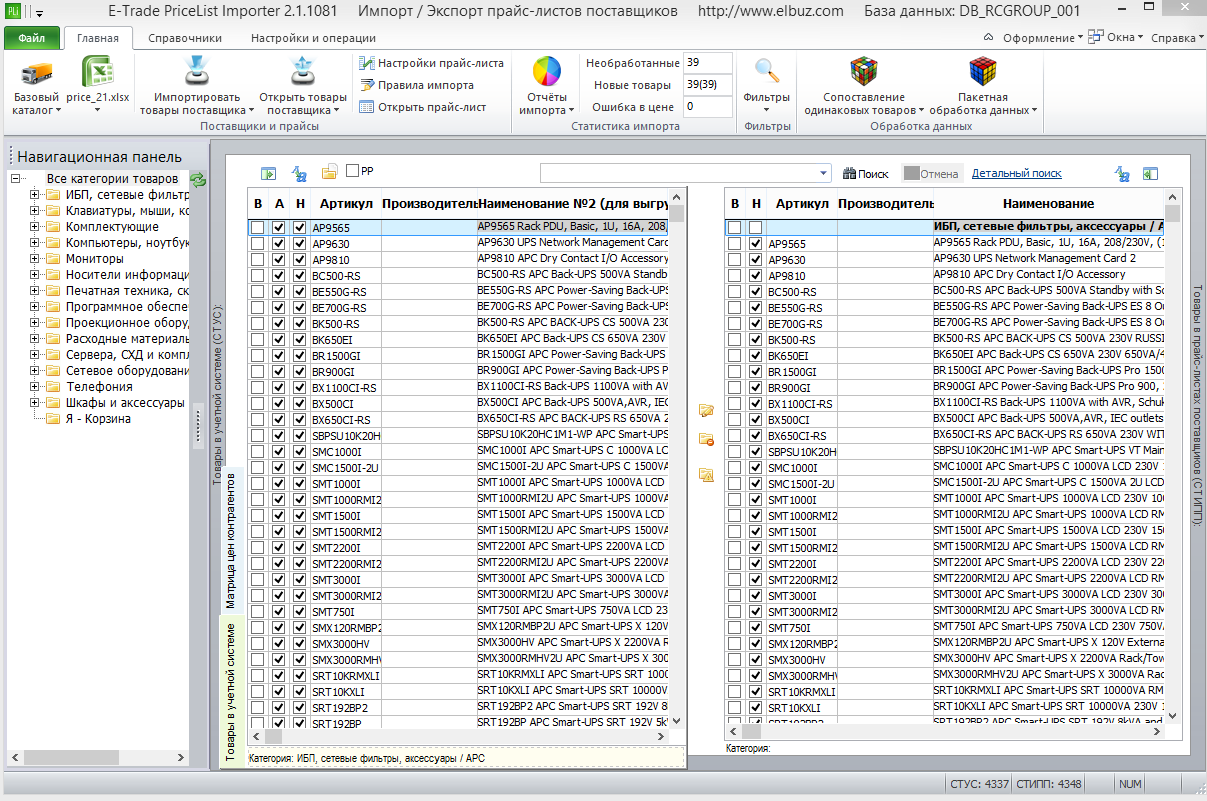Click Открыть прайс-лист button

[422, 107]
